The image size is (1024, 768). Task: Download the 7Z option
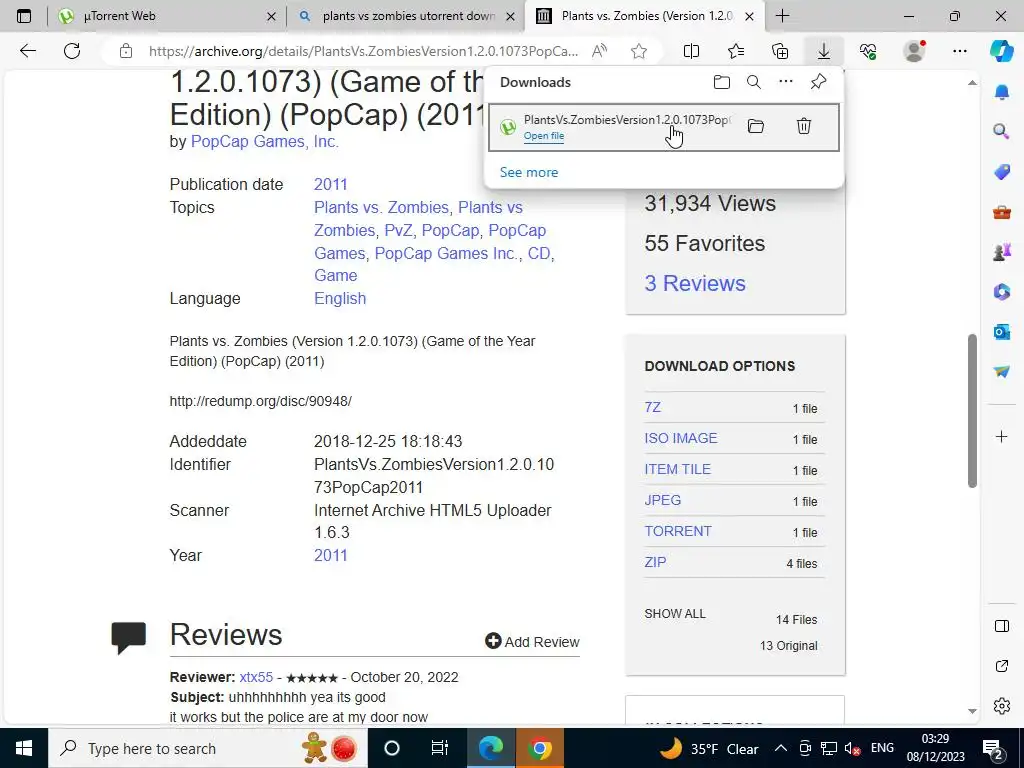(652, 408)
